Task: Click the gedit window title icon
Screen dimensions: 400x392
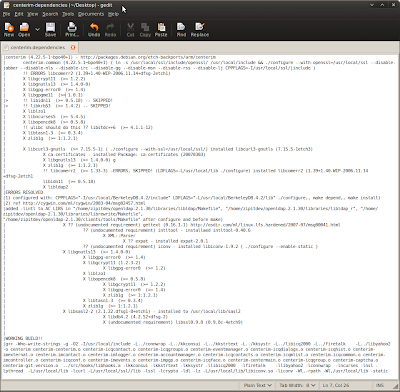Action: pyautogui.click(x=6, y=5)
